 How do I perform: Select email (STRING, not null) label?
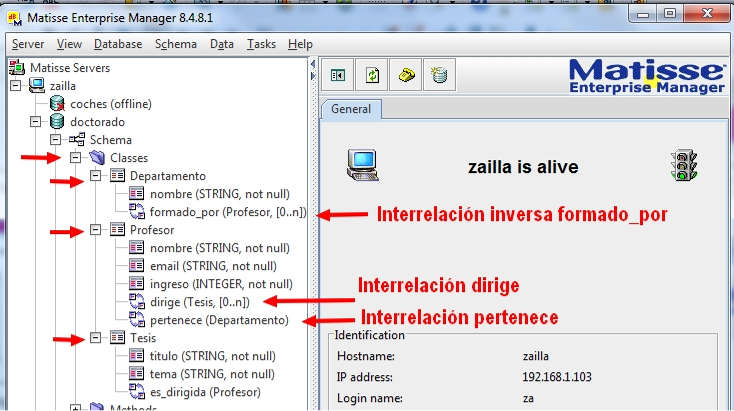pos(213,266)
